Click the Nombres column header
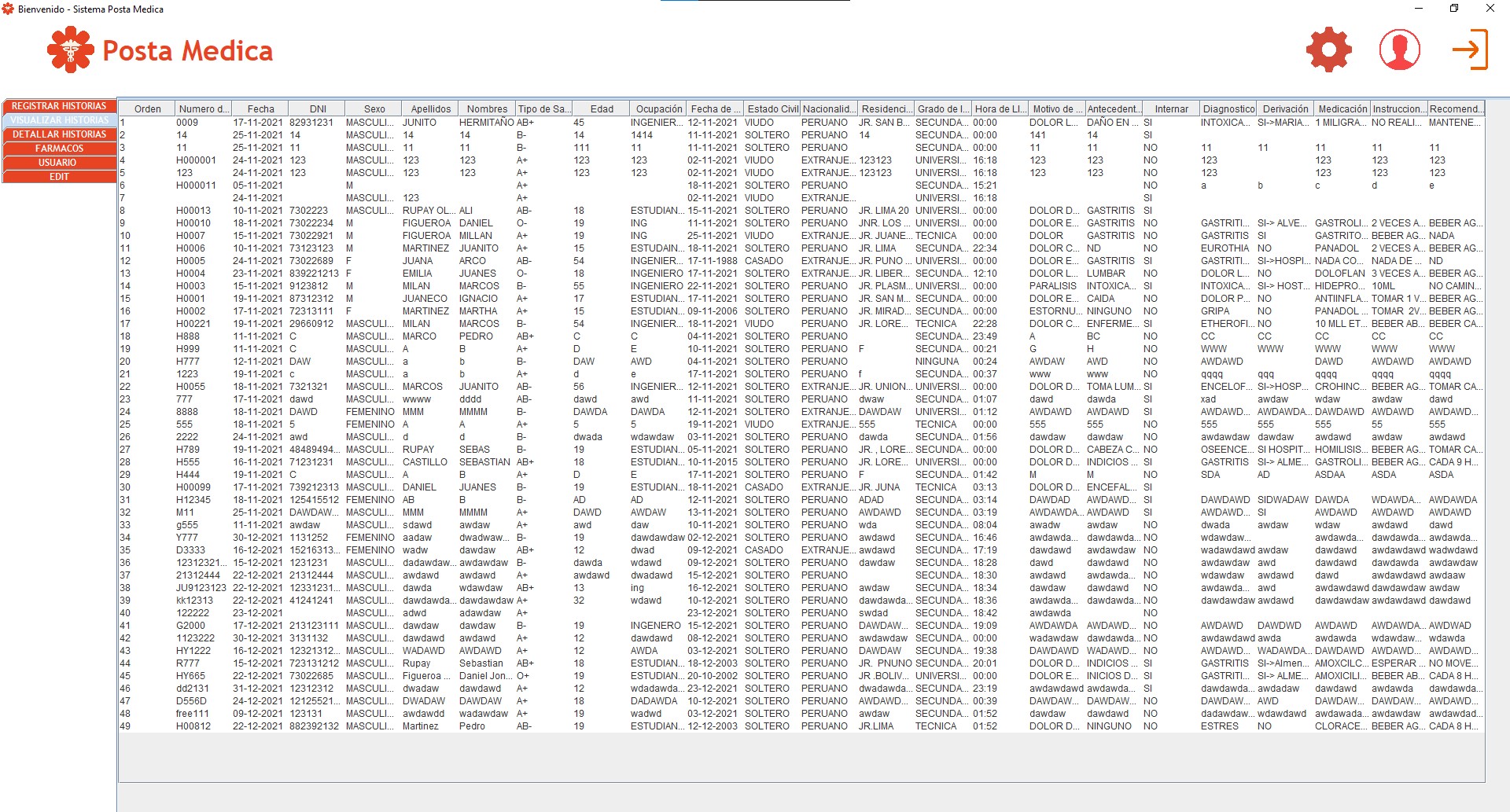 (487, 109)
